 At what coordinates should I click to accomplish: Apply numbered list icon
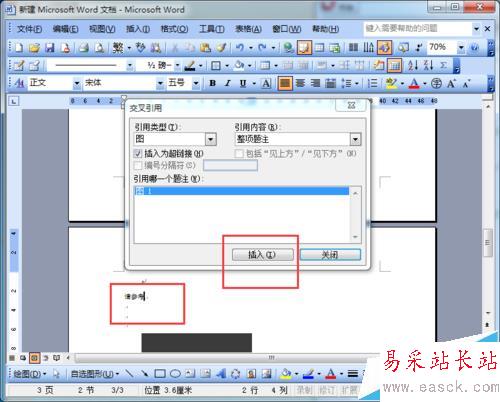click(372, 83)
